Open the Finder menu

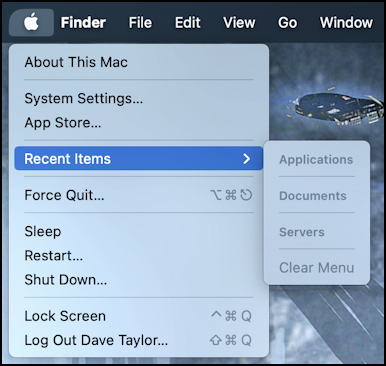tap(83, 23)
